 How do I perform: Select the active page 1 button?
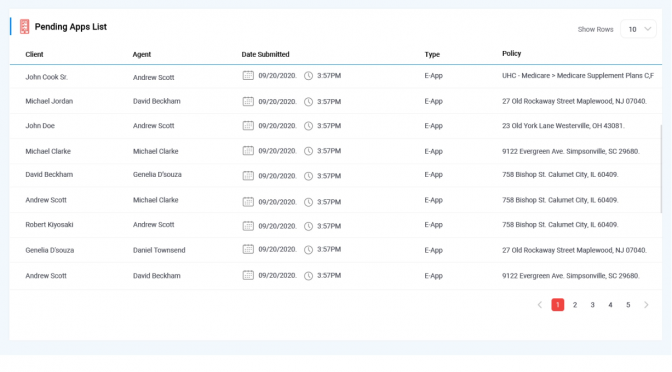(x=558, y=305)
